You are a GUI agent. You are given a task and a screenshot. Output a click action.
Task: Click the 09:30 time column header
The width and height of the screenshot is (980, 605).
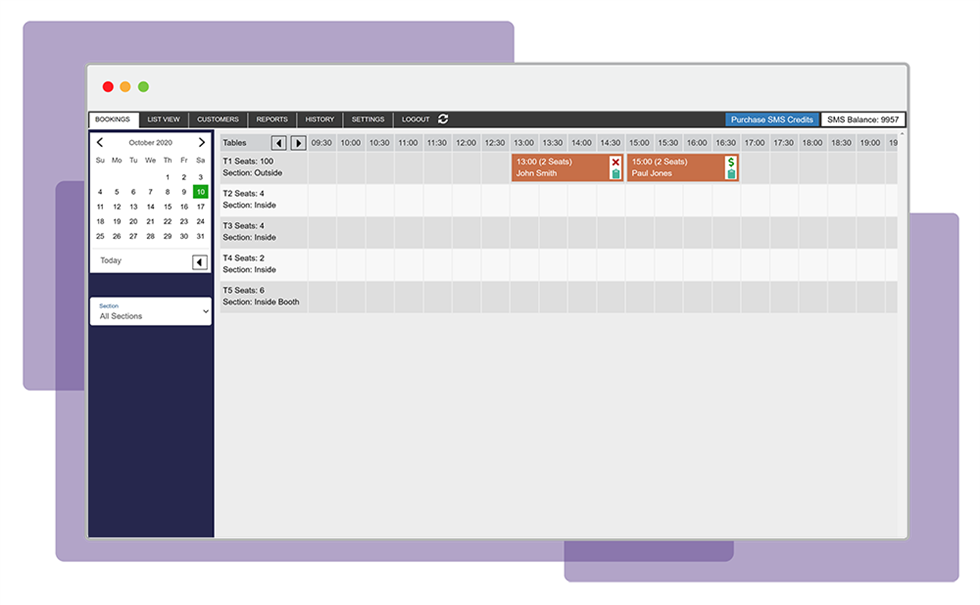point(322,143)
